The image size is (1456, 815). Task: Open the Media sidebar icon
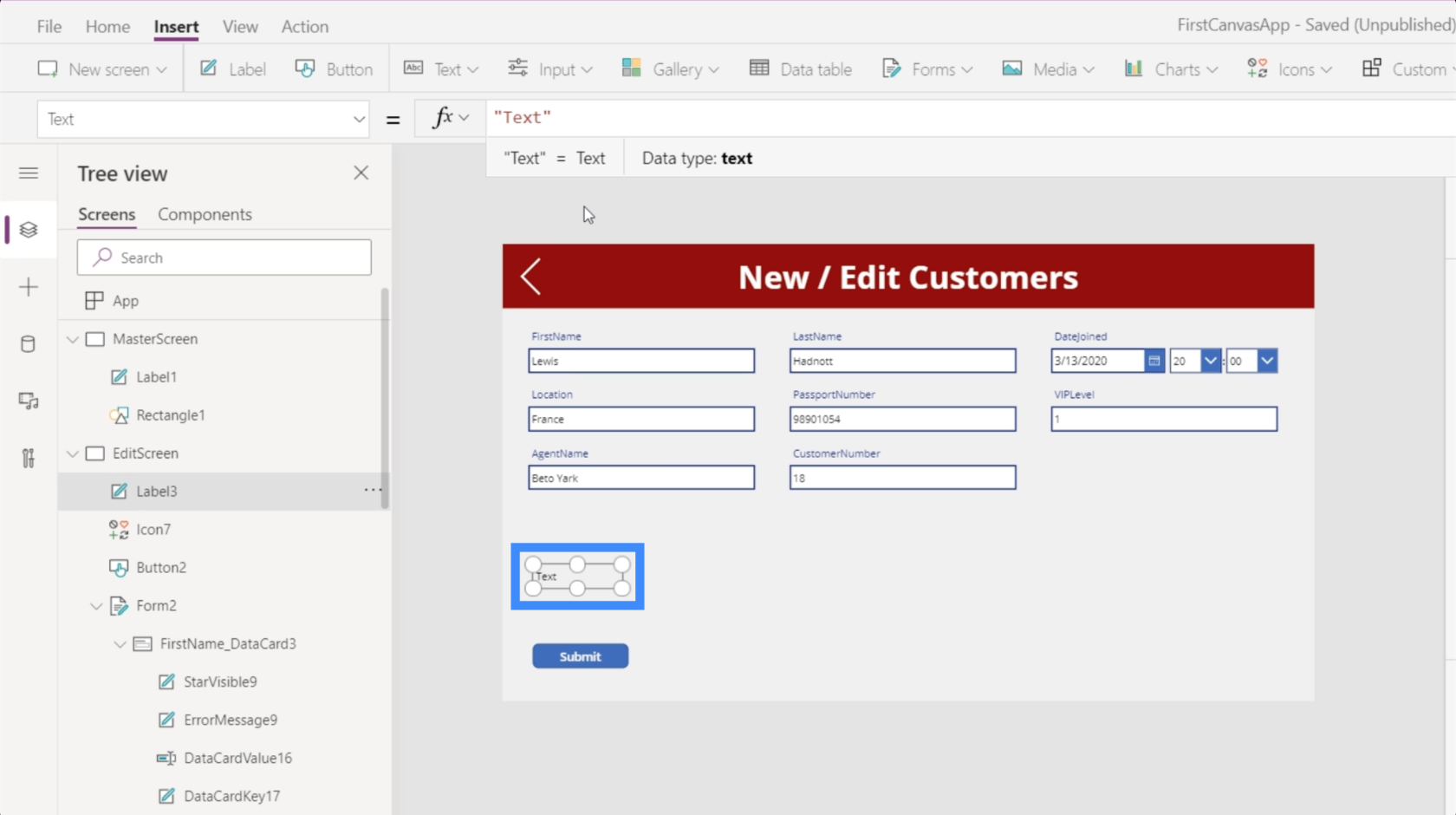point(29,401)
